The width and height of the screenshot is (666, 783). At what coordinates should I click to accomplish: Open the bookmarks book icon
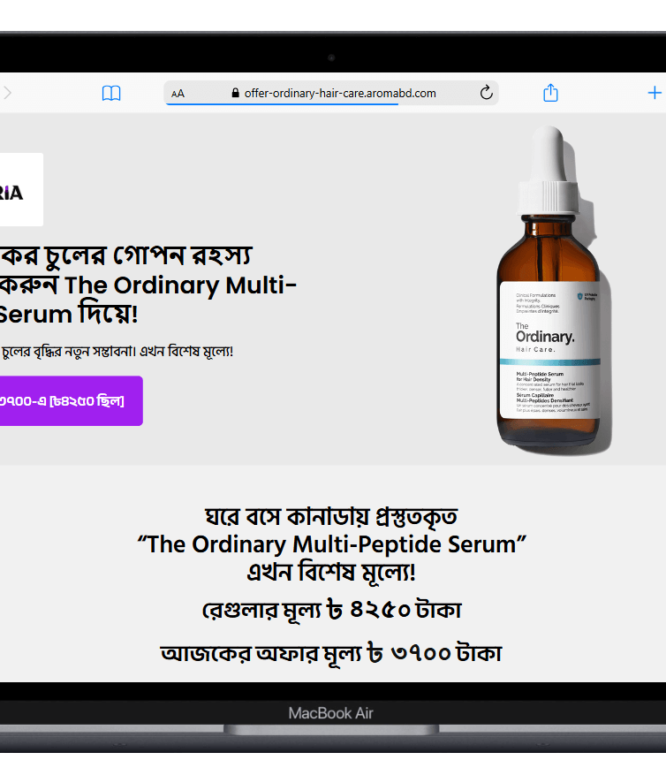[x=111, y=93]
